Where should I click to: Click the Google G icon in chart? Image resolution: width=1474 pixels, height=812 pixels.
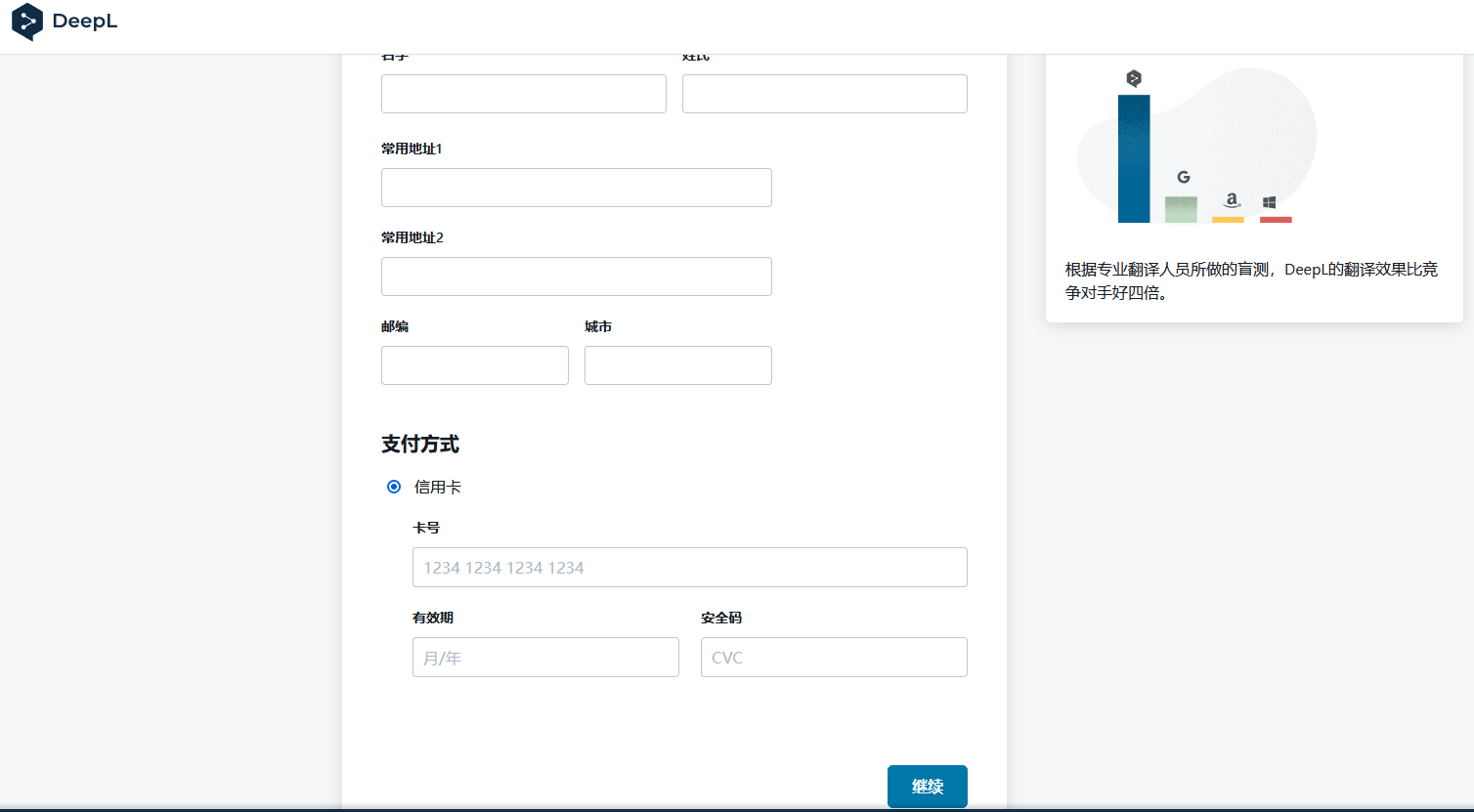click(1183, 177)
